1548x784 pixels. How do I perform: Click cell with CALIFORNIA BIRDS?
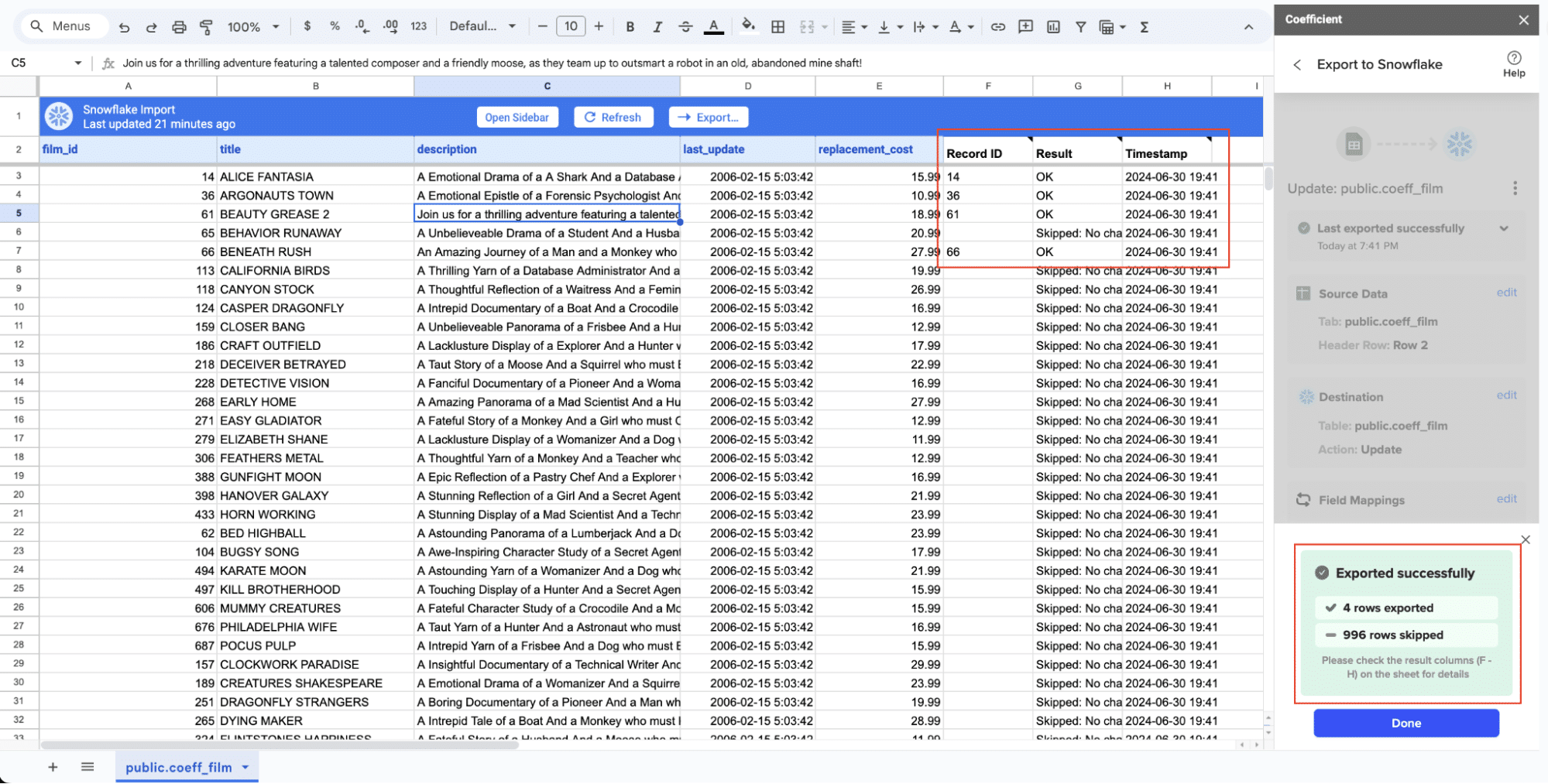tap(315, 270)
